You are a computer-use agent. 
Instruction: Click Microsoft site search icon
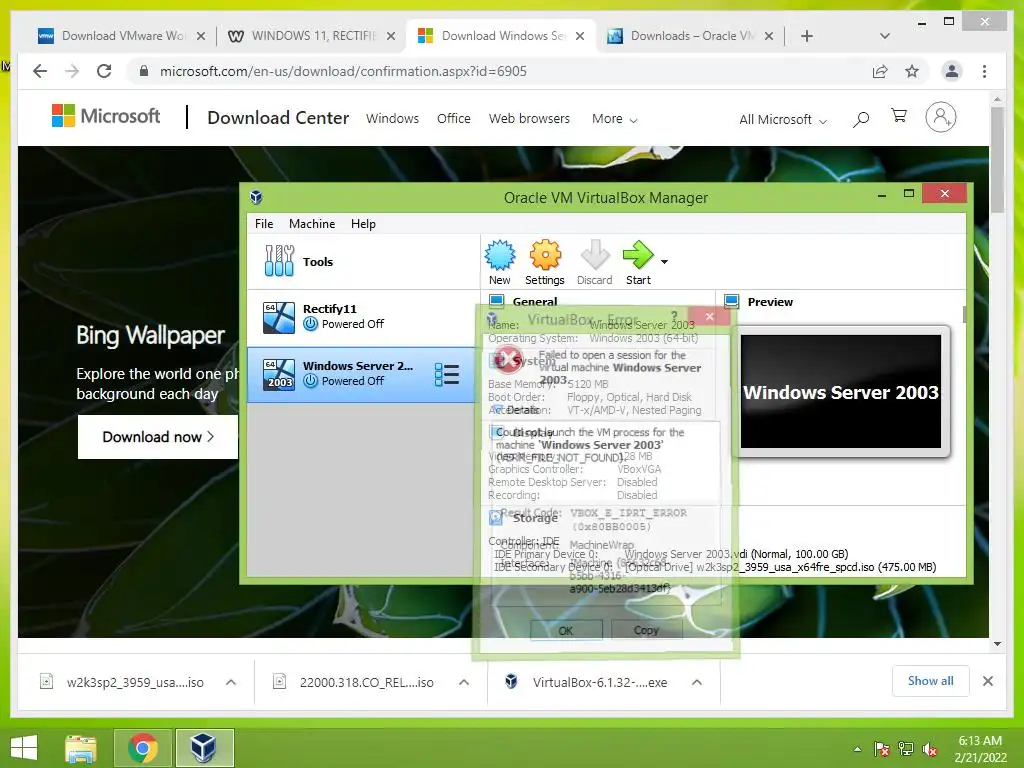(x=861, y=119)
